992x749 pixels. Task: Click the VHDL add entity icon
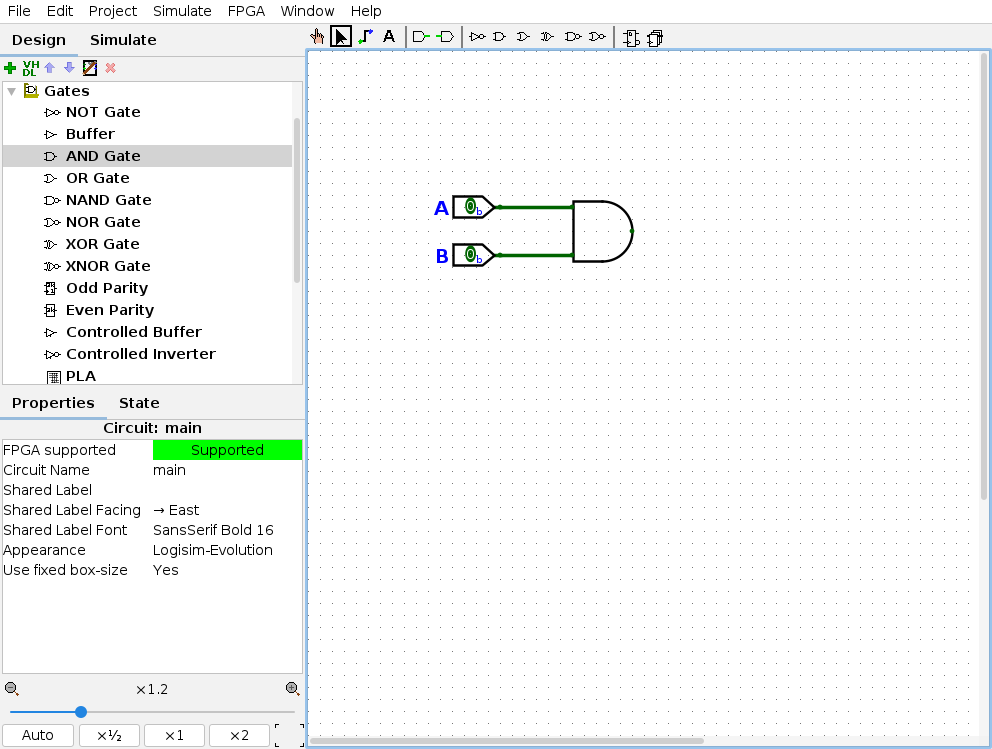coord(29,68)
